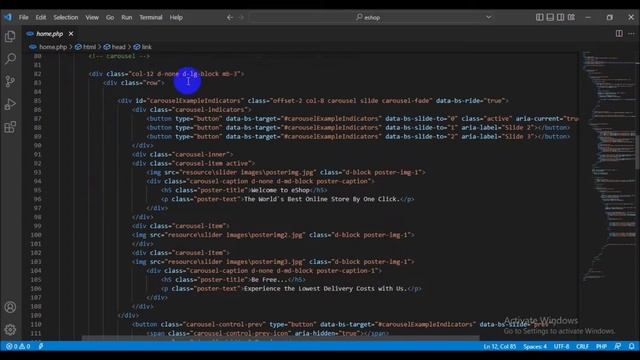The image size is (640, 360).
Task: Open the Accounts menu icon
Action: coord(10,307)
